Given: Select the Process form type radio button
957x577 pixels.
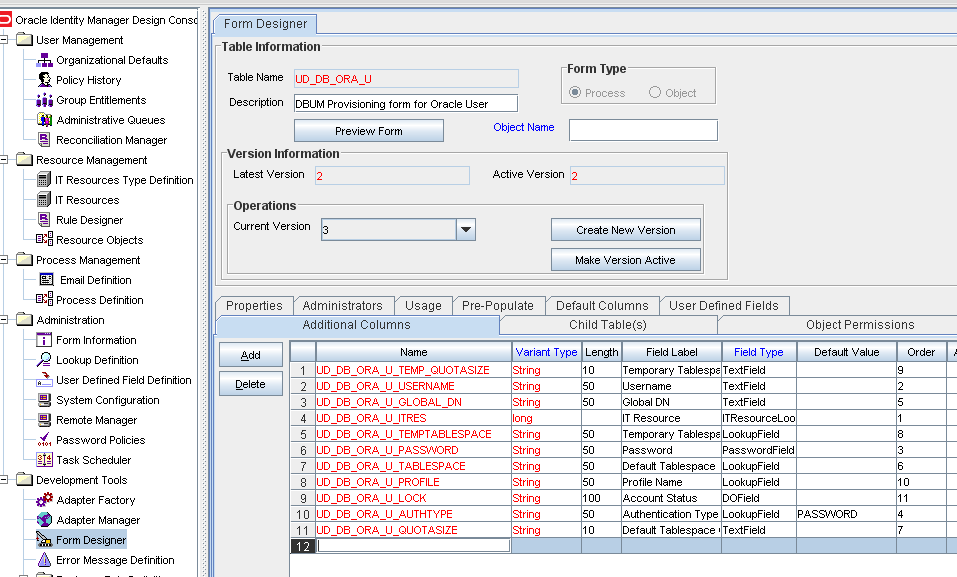Looking at the screenshot, I should pyautogui.click(x=574, y=92).
